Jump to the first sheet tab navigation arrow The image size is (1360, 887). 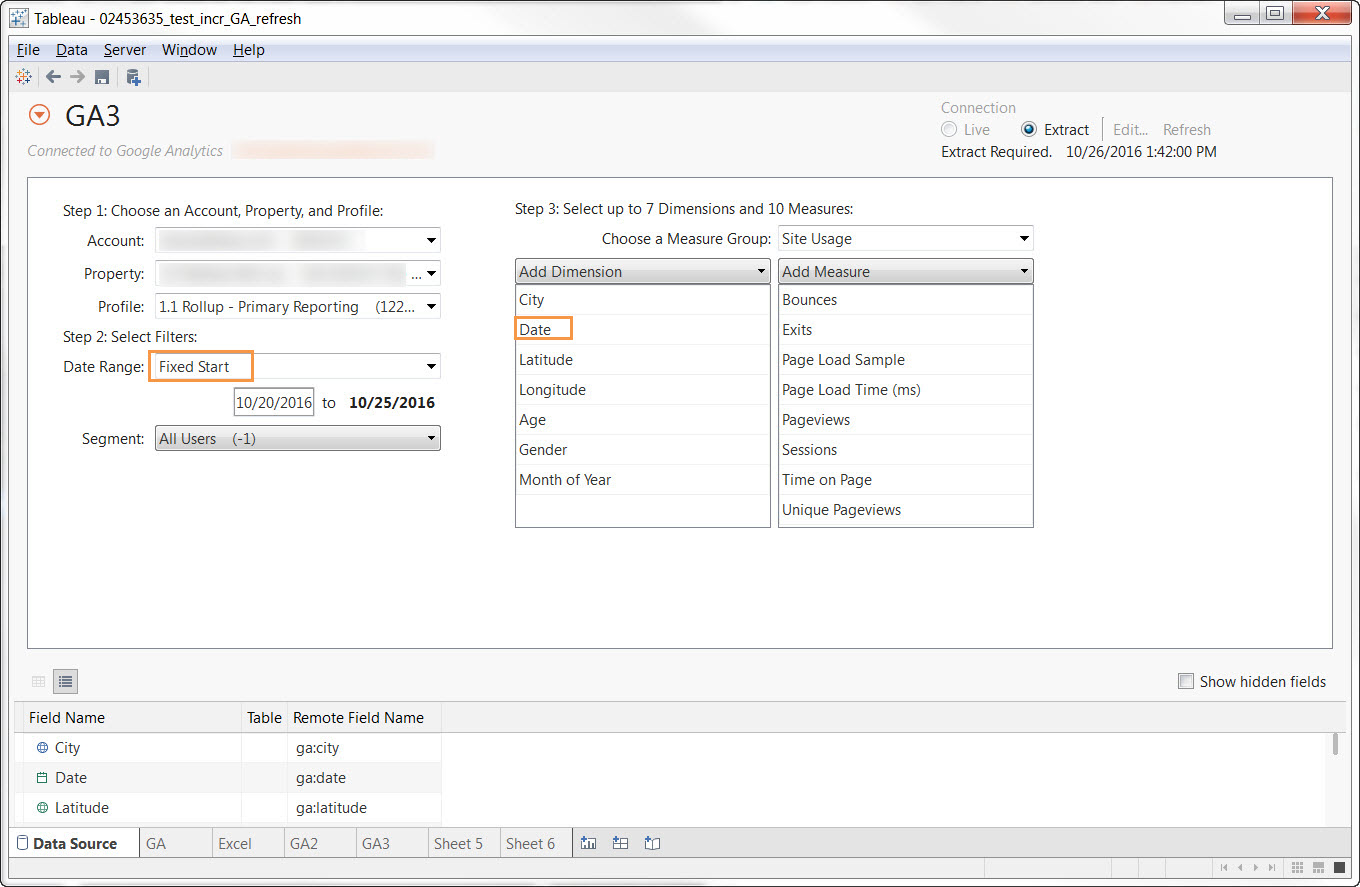coord(1225,867)
